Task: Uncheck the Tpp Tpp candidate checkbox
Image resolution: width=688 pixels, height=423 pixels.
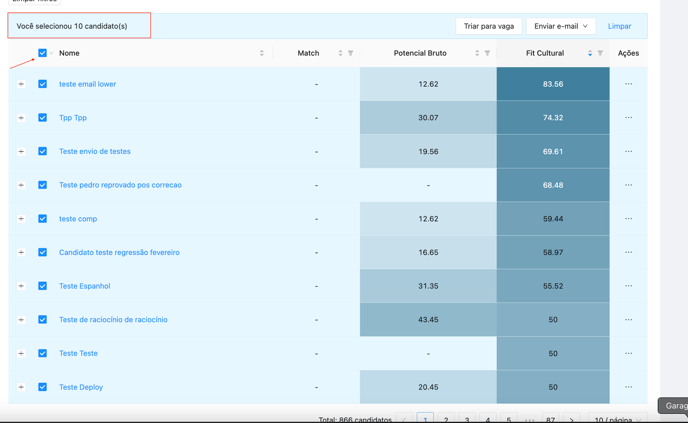Action: coord(42,118)
